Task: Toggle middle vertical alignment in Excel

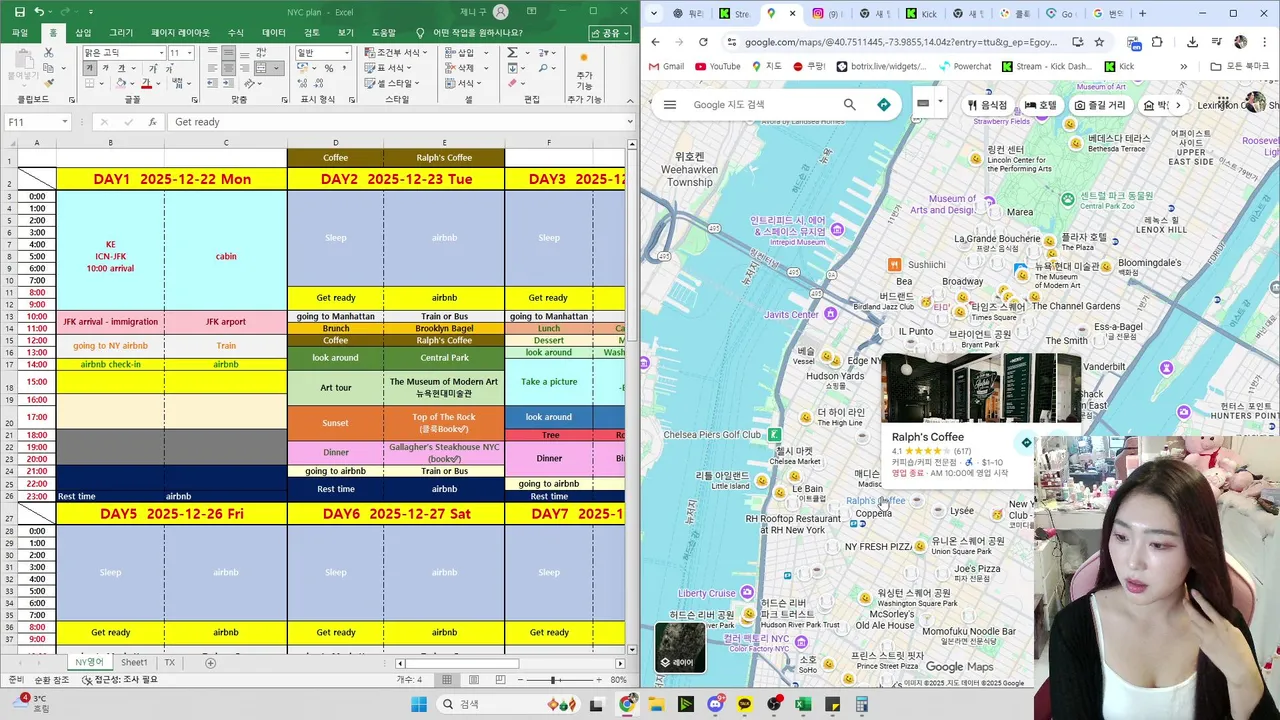Action: (229, 53)
